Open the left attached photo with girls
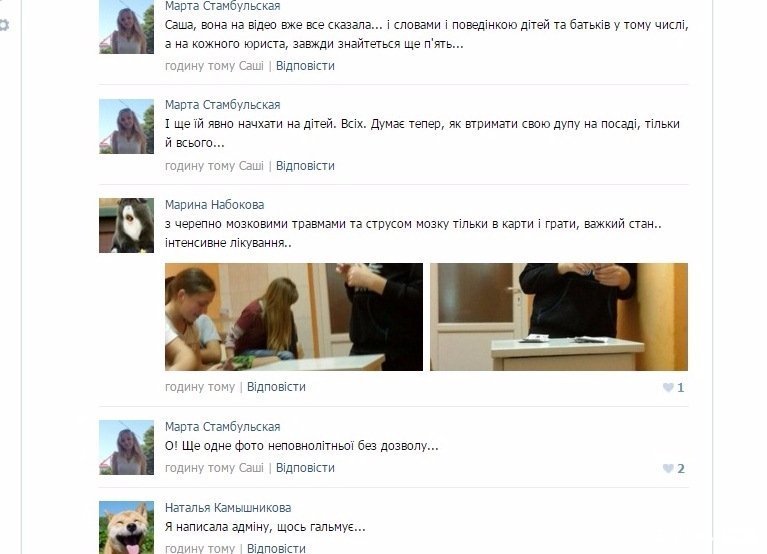 (x=293, y=317)
